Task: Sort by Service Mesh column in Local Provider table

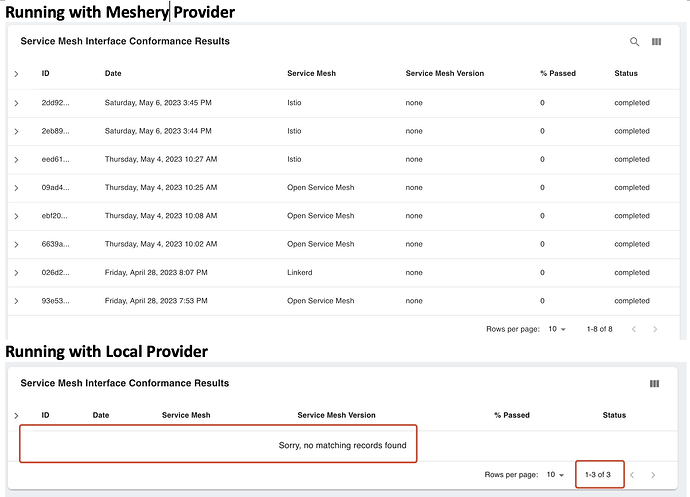Action: tap(186, 415)
